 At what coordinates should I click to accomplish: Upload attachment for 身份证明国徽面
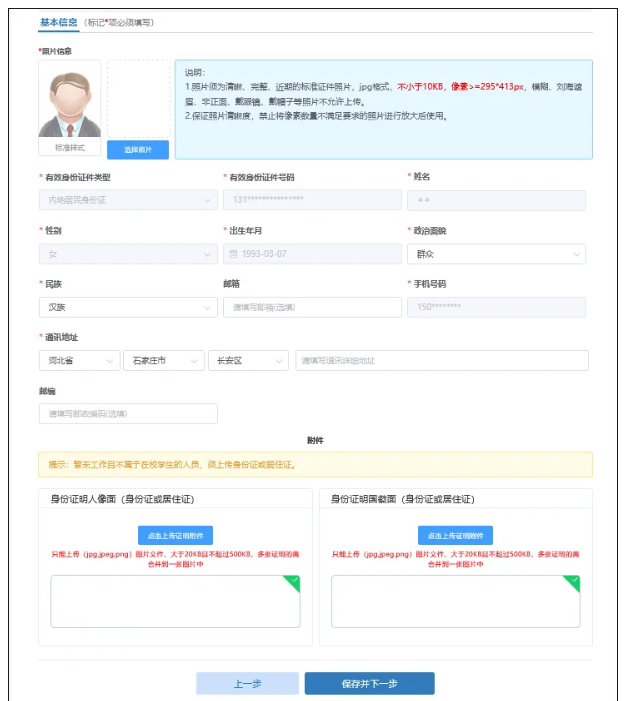click(x=455, y=535)
